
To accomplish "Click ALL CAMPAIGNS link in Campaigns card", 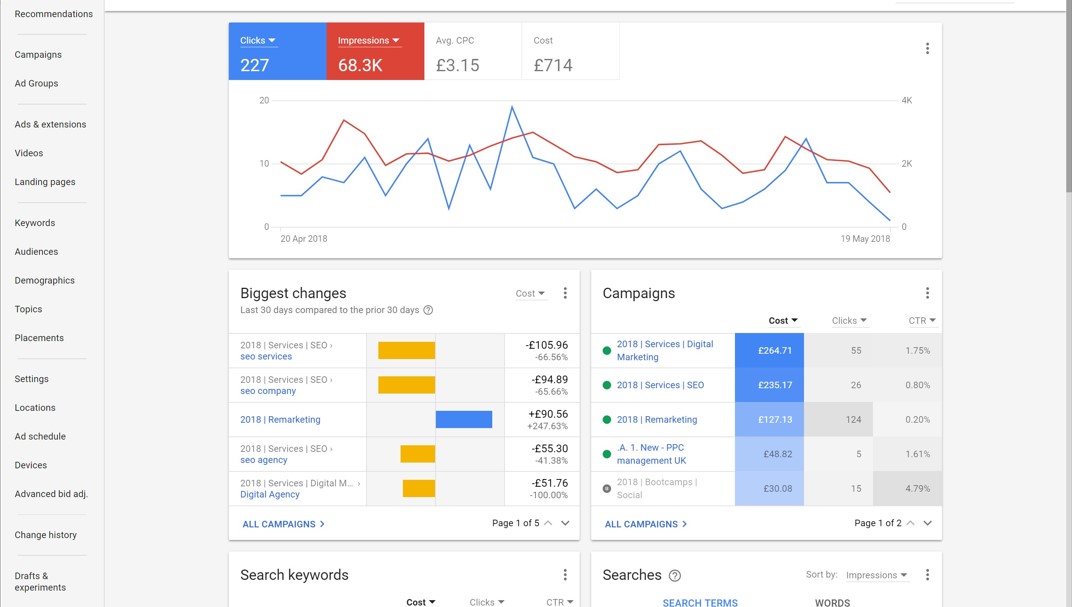I will [x=646, y=524].
